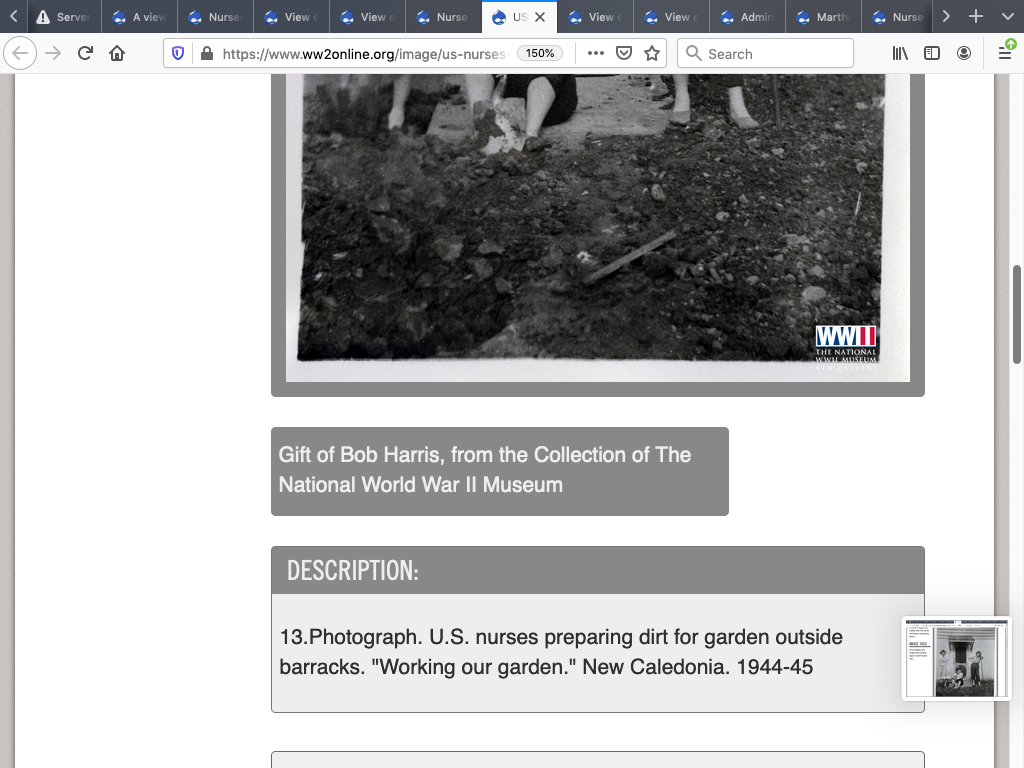Image resolution: width=1024 pixels, height=768 pixels.
Task: Open the Firefox account icon
Action: [x=964, y=54]
